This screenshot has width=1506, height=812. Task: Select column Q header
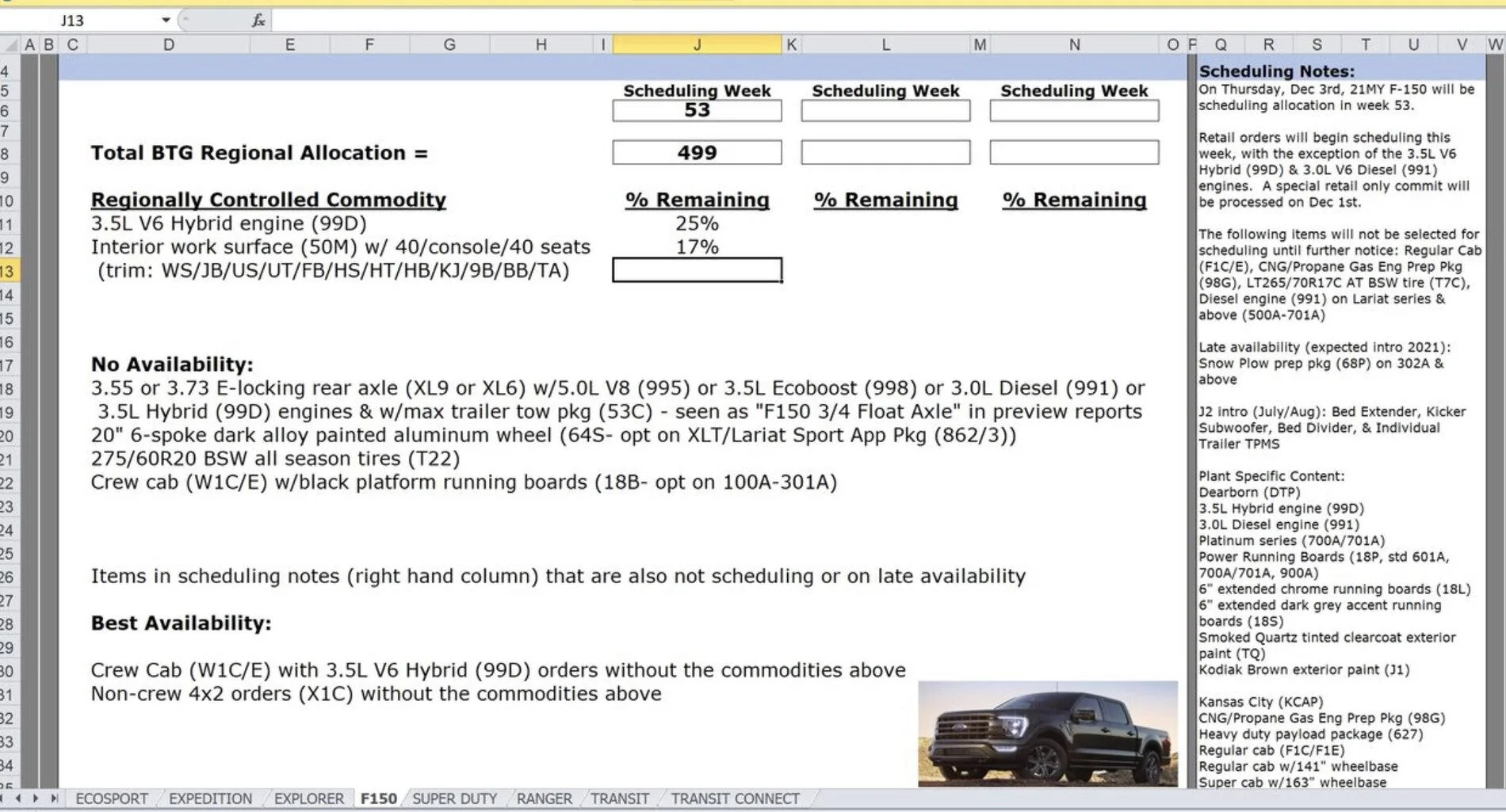coord(1221,44)
